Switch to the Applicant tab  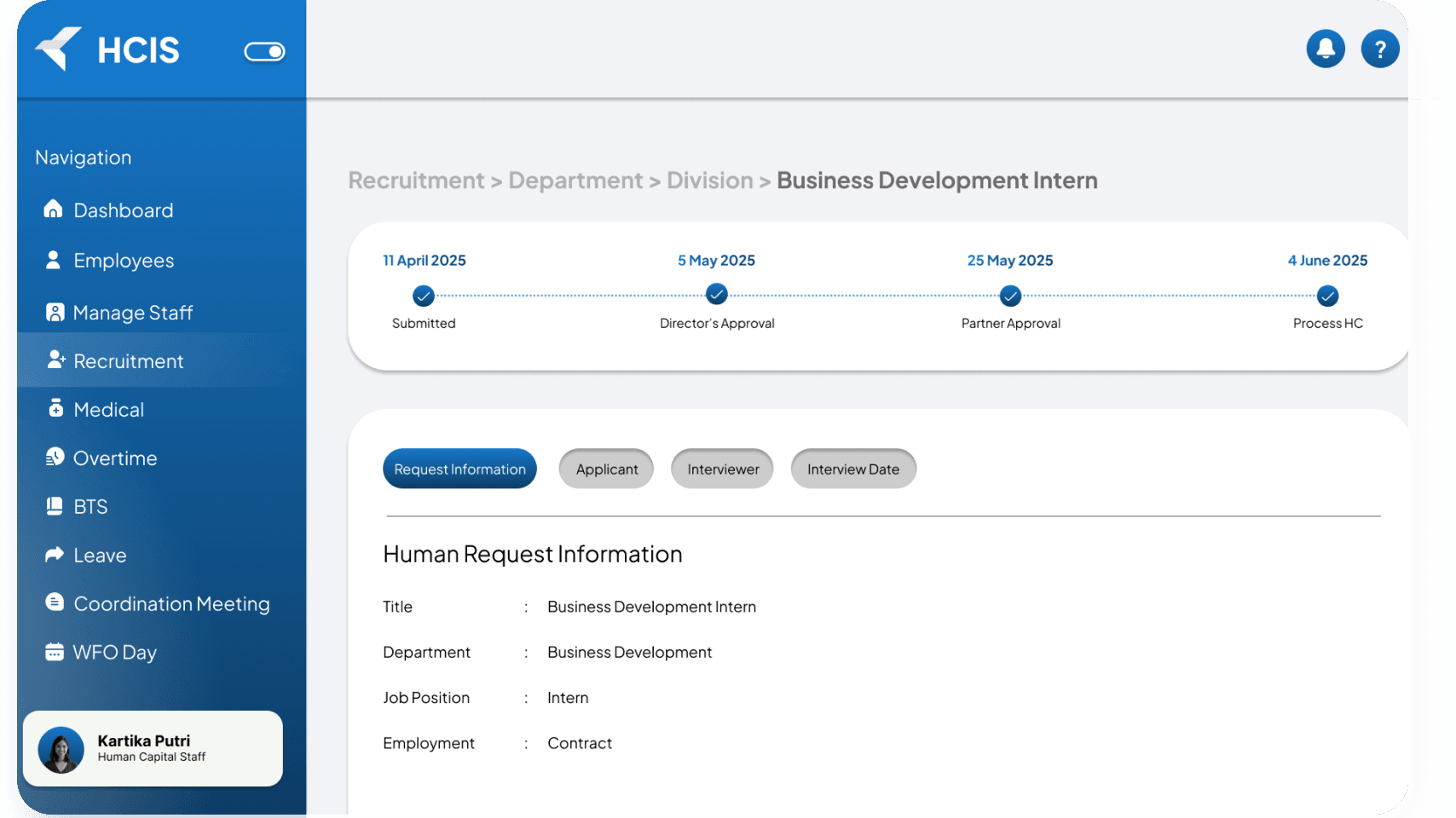[x=606, y=469]
